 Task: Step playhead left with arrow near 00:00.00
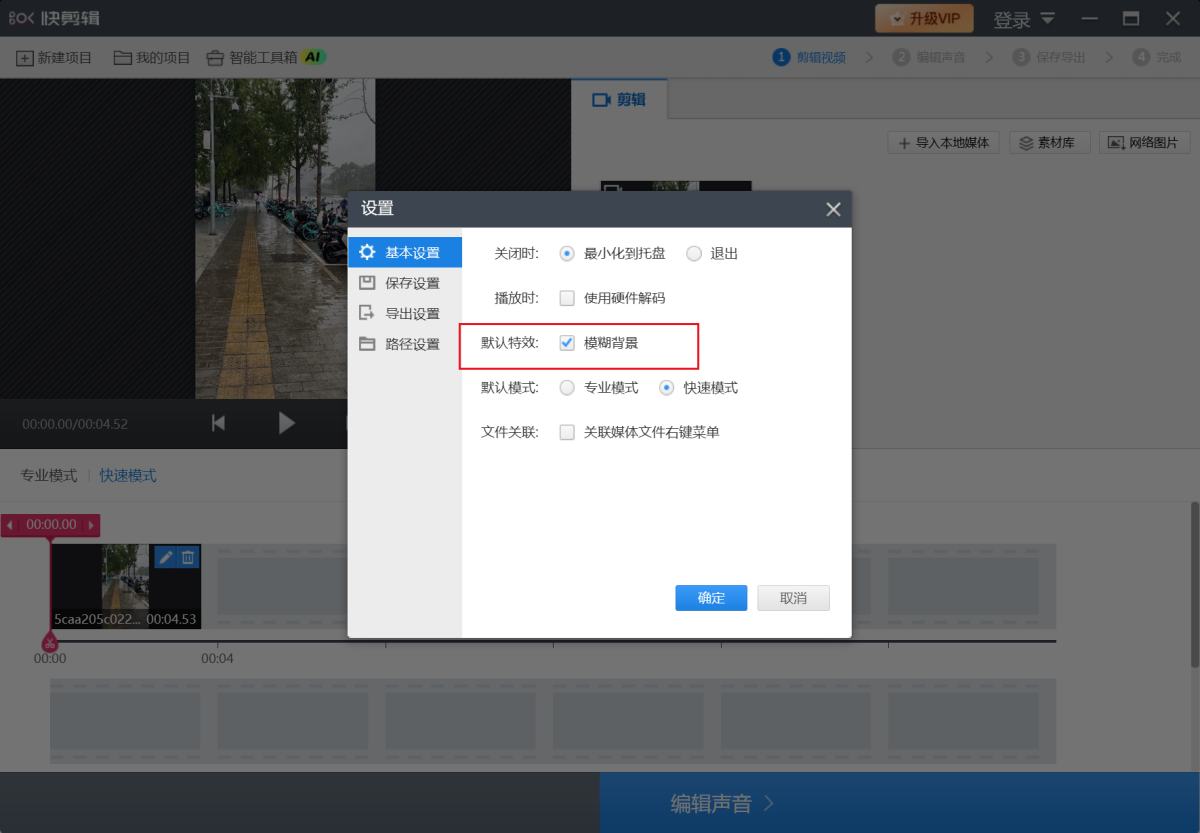(x=10, y=524)
